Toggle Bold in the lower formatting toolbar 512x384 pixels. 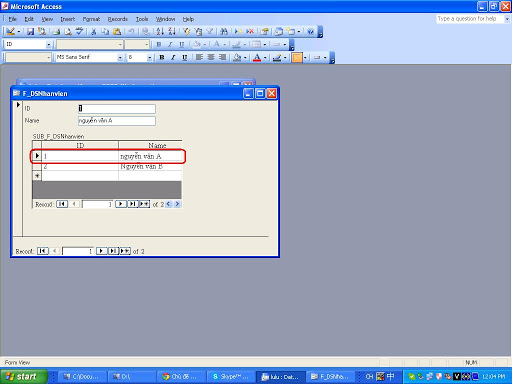pyautogui.click(x=162, y=57)
